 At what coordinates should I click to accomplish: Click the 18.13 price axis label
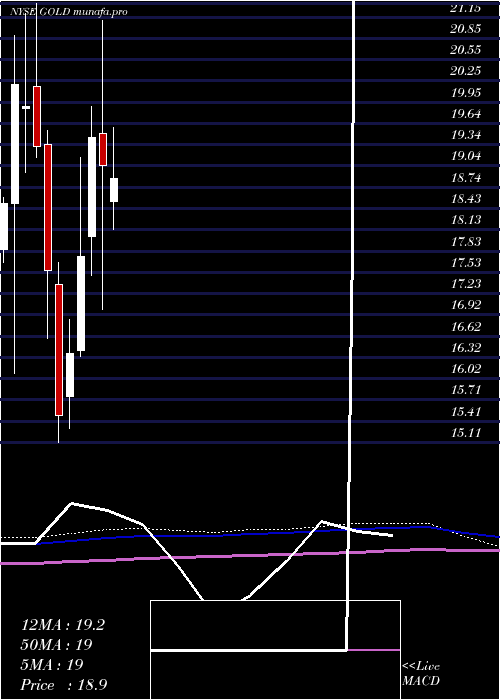[x=466, y=220]
